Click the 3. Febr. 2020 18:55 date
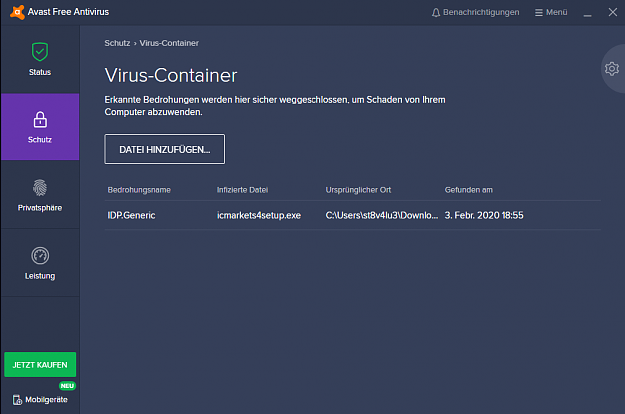625x414 pixels. (484, 215)
